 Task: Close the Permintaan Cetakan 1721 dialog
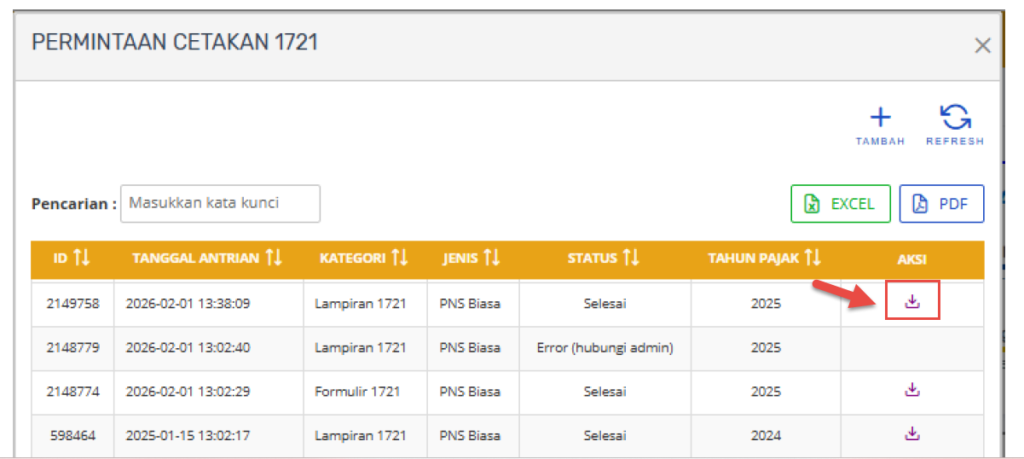pos(982,45)
